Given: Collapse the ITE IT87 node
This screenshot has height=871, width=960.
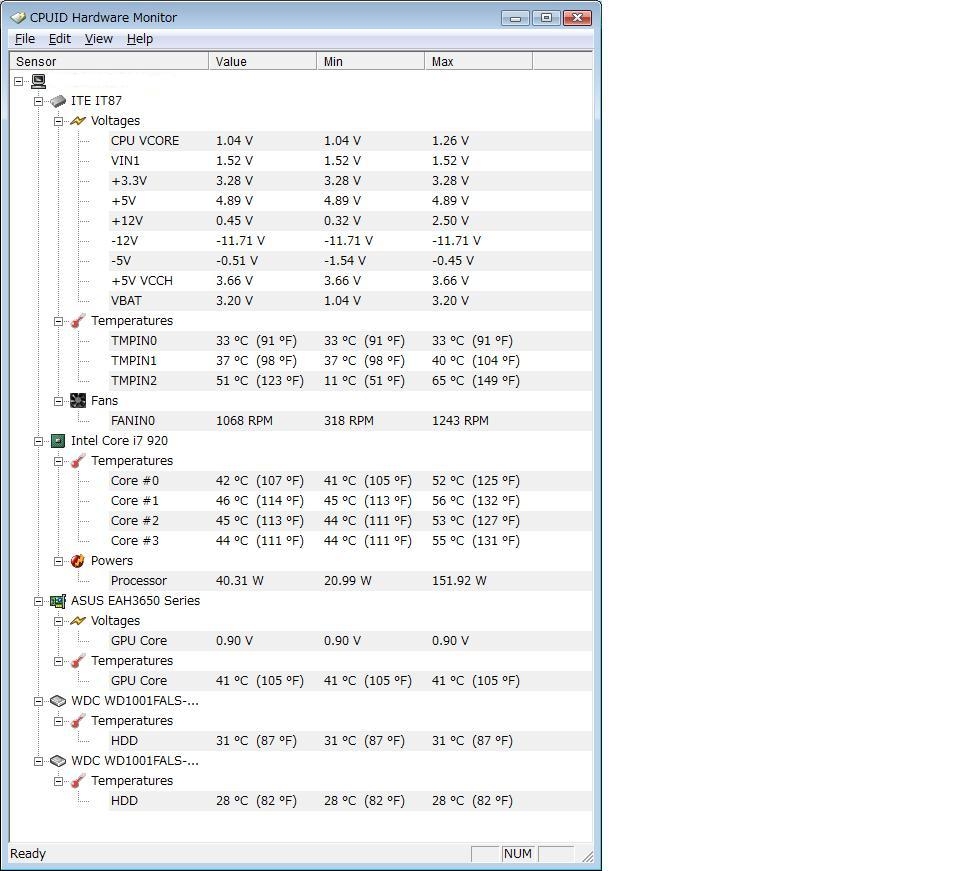Looking at the screenshot, I should click(38, 101).
